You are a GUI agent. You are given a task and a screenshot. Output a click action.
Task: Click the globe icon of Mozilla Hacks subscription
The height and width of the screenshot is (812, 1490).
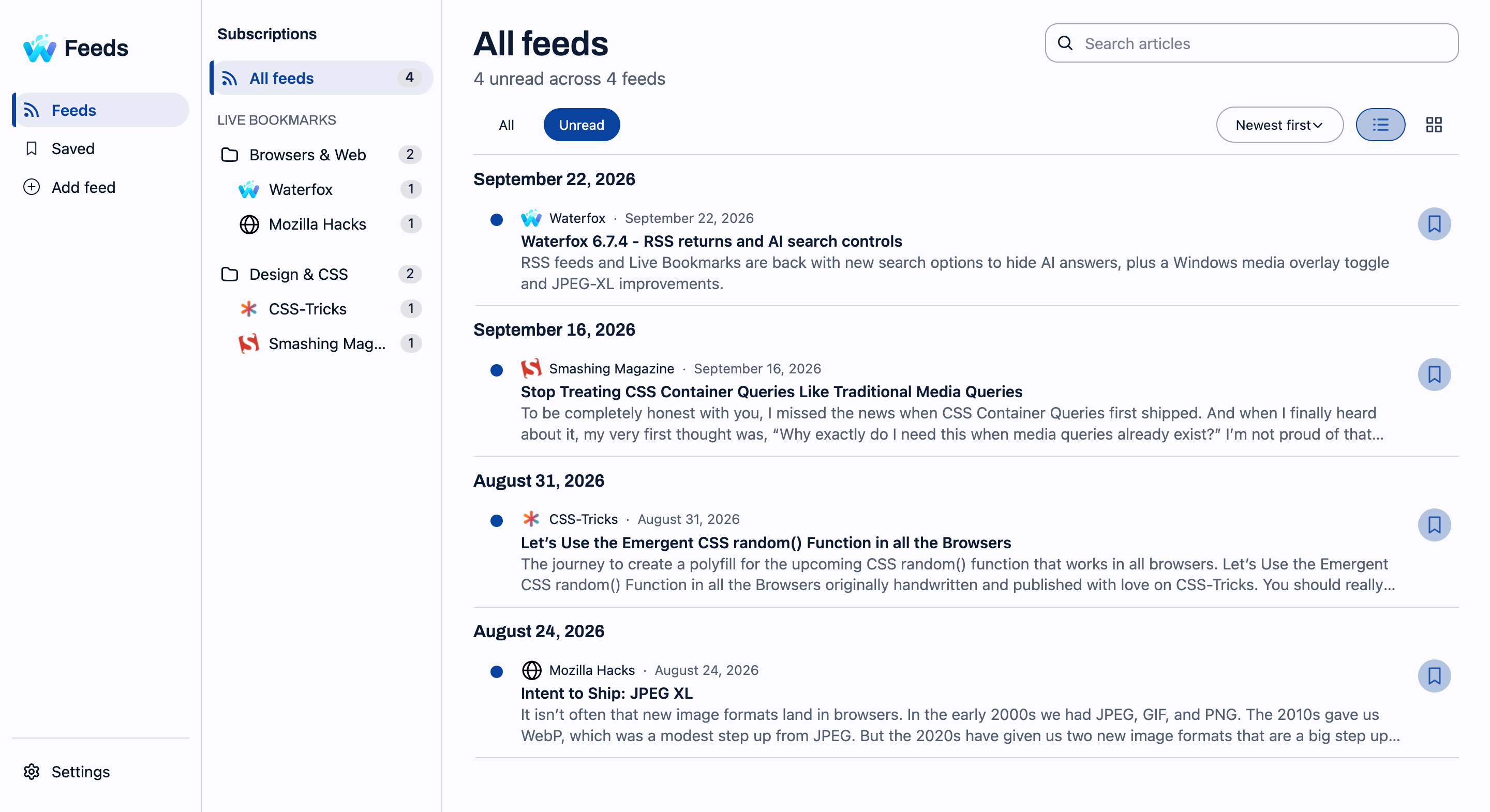pyautogui.click(x=249, y=224)
